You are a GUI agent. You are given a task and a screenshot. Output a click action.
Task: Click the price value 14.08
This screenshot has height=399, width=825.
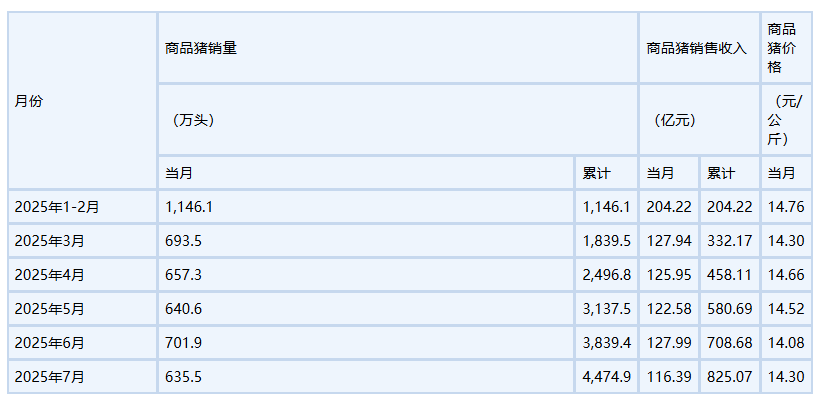tap(786, 343)
